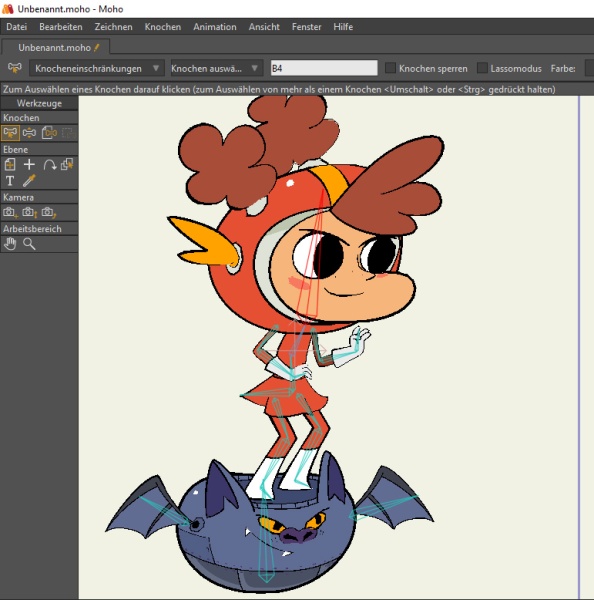Pick the Rotate Layer curved arrow tool
The height and width of the screenshot is (600, 594).
[x=49, y=165]
